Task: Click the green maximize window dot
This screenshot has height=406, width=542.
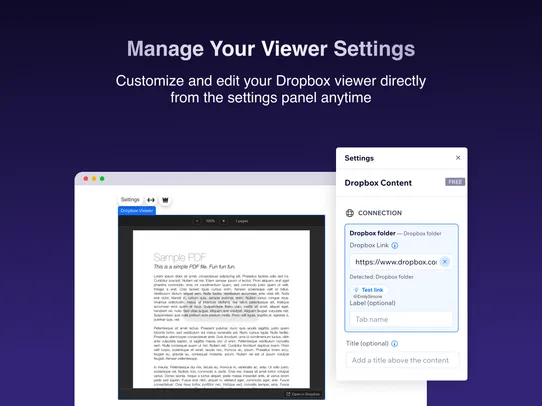Action: click(x=102, y=179)
